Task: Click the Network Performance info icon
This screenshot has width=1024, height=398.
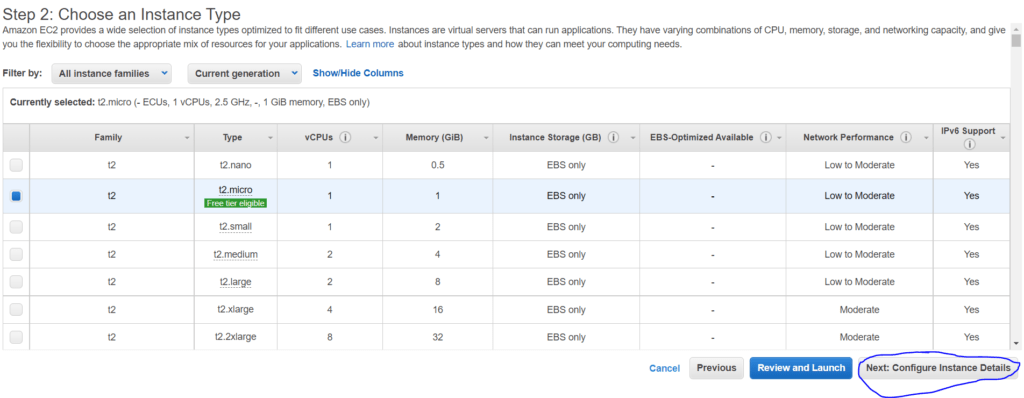Action: tap(906, 137)
